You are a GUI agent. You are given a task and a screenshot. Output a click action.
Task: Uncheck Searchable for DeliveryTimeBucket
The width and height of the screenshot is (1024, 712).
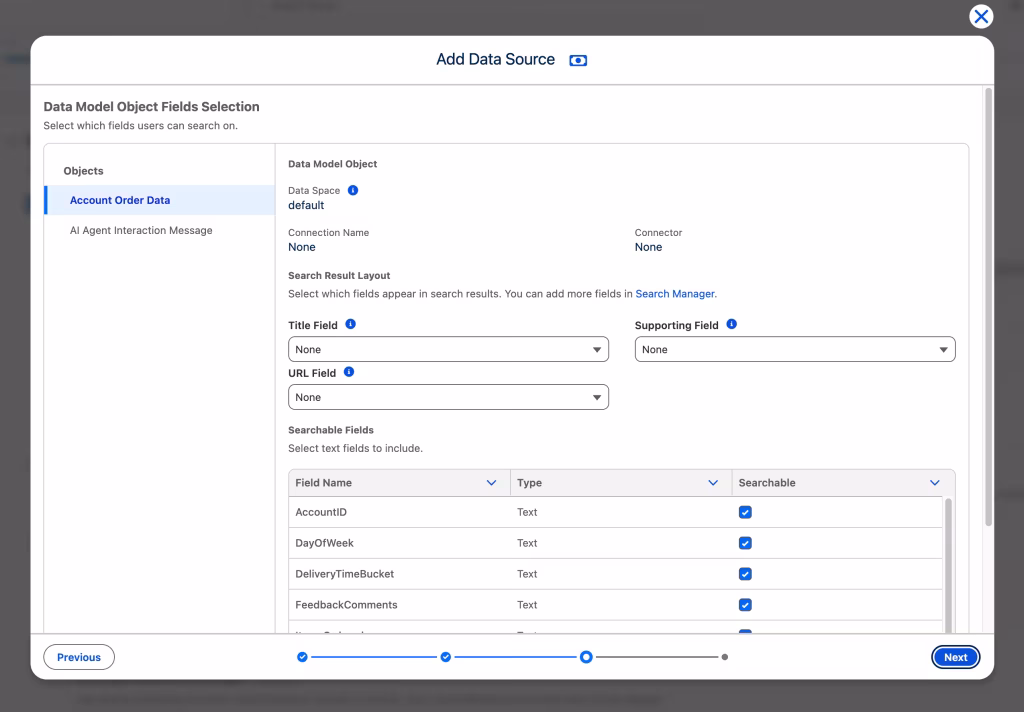(x=745, y=574)
